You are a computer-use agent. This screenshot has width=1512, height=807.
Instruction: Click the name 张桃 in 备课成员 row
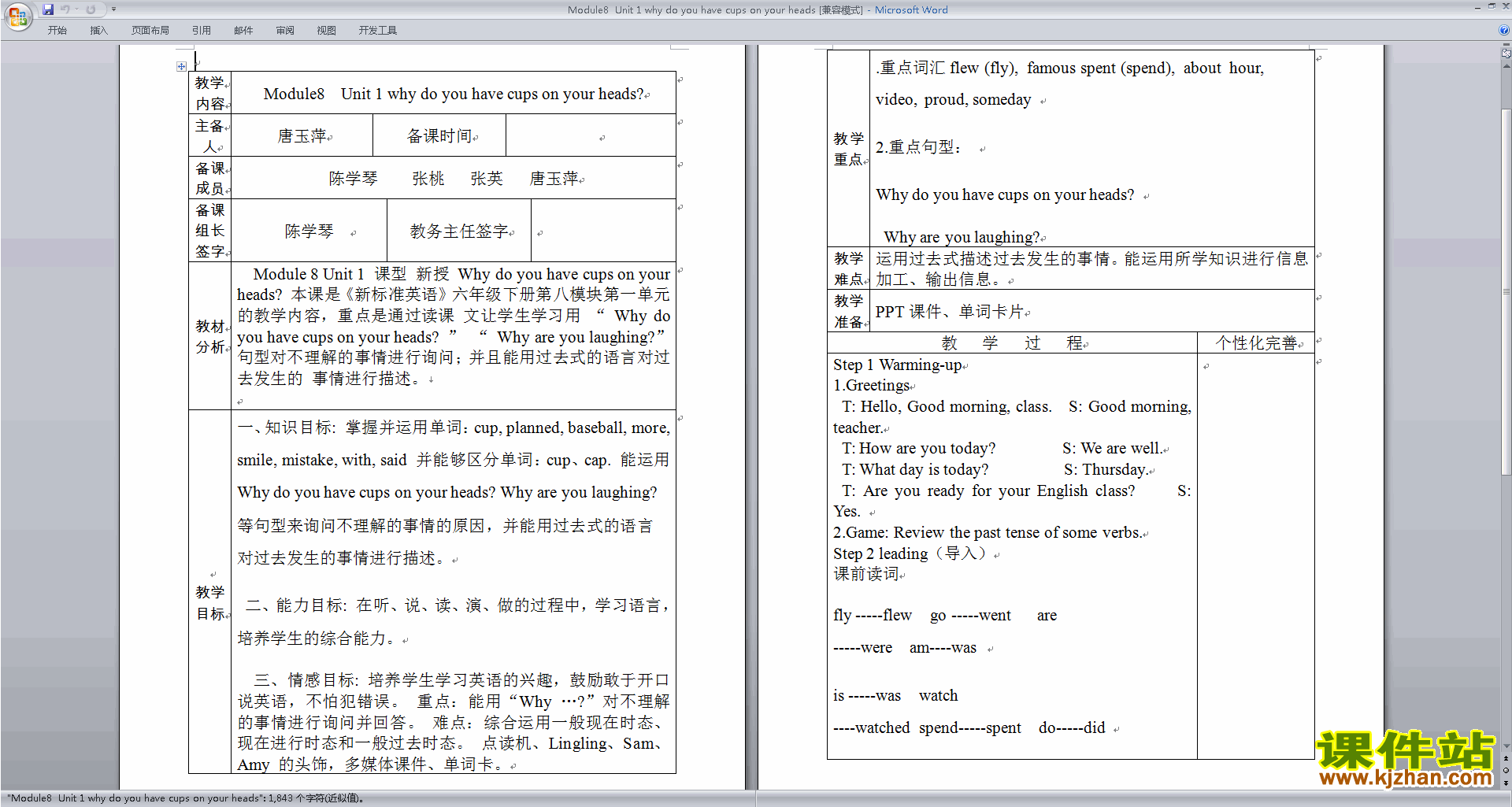pos(428,179)
